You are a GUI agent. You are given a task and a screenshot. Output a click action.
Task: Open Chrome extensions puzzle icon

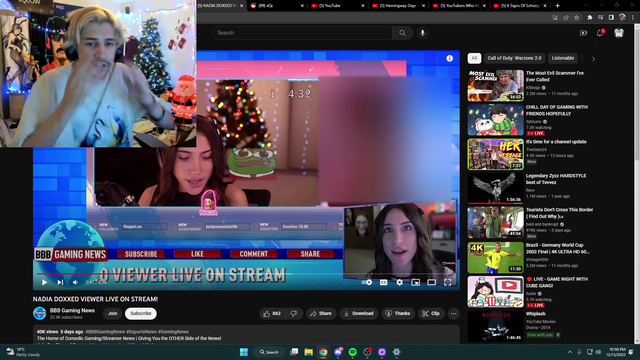click(x=590, y=18)
